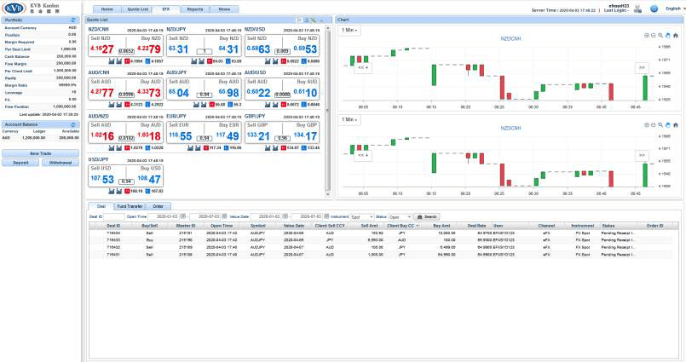Click the Deal ID column header
This screenshot has height=362, width=686.
[x=113, y=226]
